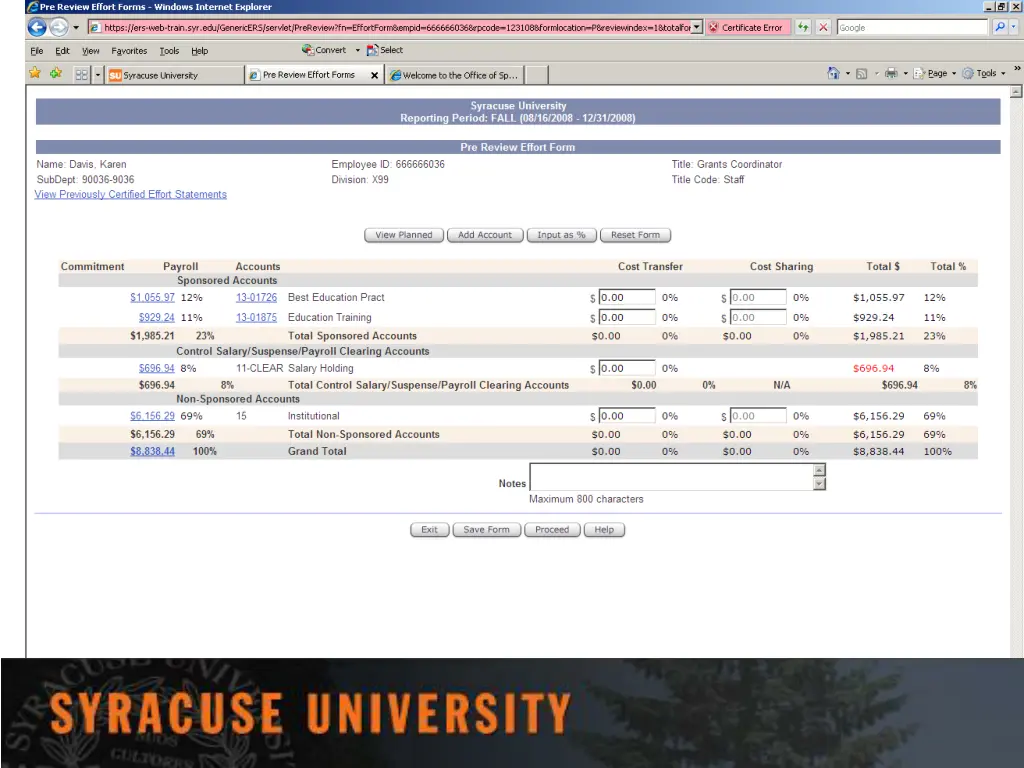Open the Help menu
The height and width of the screenshot is (768, 1024).
pyautogui.click(x=199, y=50)
